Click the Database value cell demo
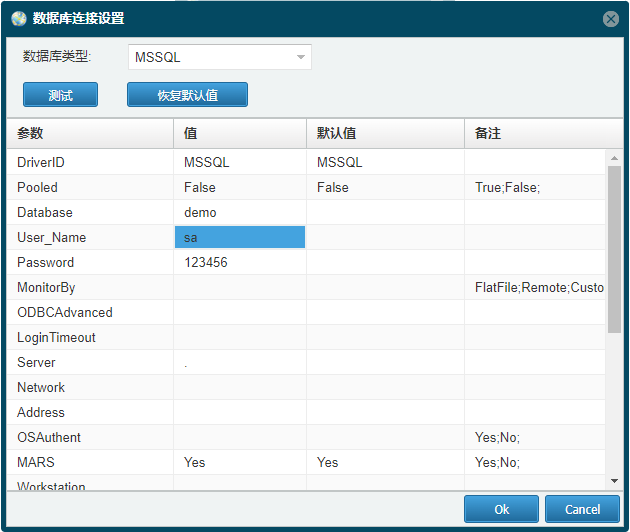This screenshot has height=532, width=630. pos(240,212)
